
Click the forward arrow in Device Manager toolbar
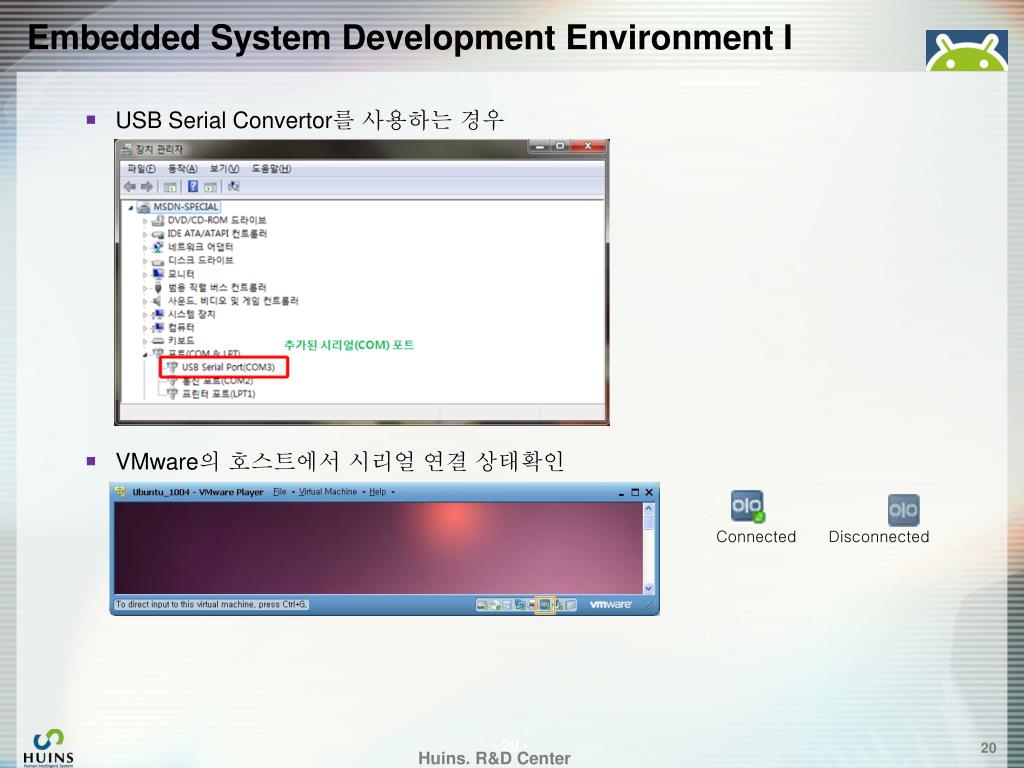pyautogui.click(x=146, y=187)
